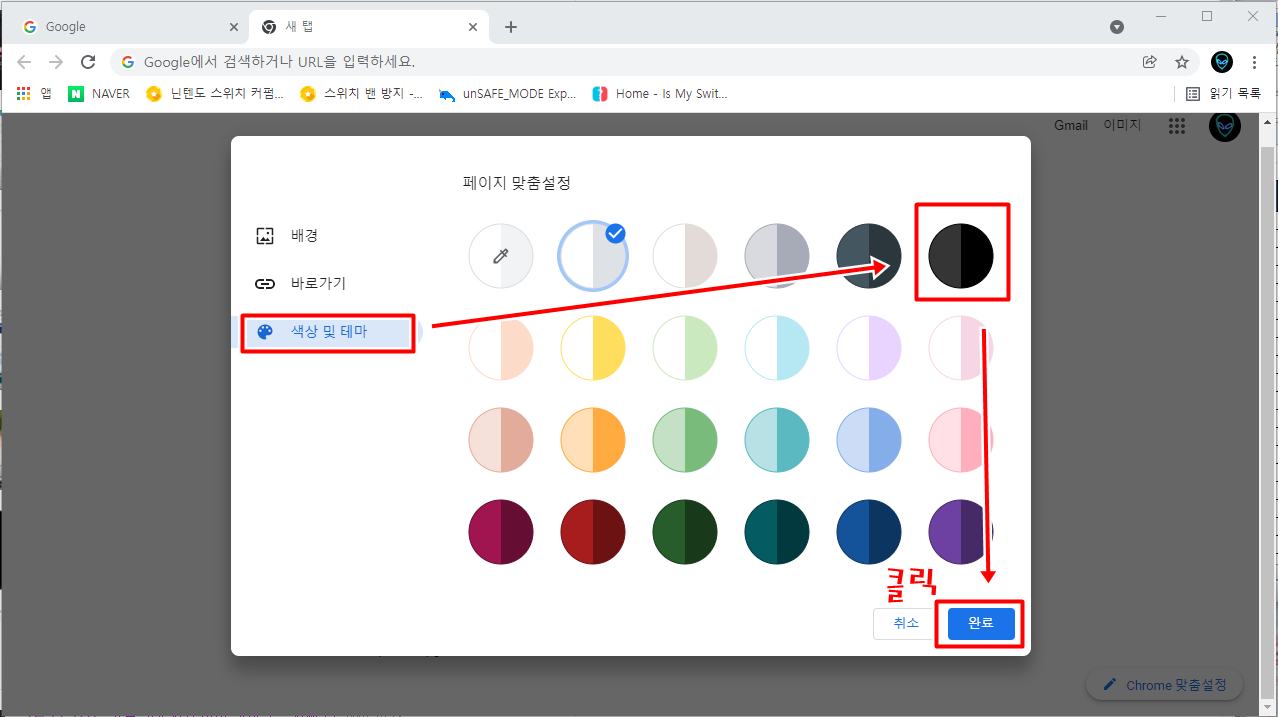Open the unSAFE_MODE Exp bookmark

coord(508,94)
